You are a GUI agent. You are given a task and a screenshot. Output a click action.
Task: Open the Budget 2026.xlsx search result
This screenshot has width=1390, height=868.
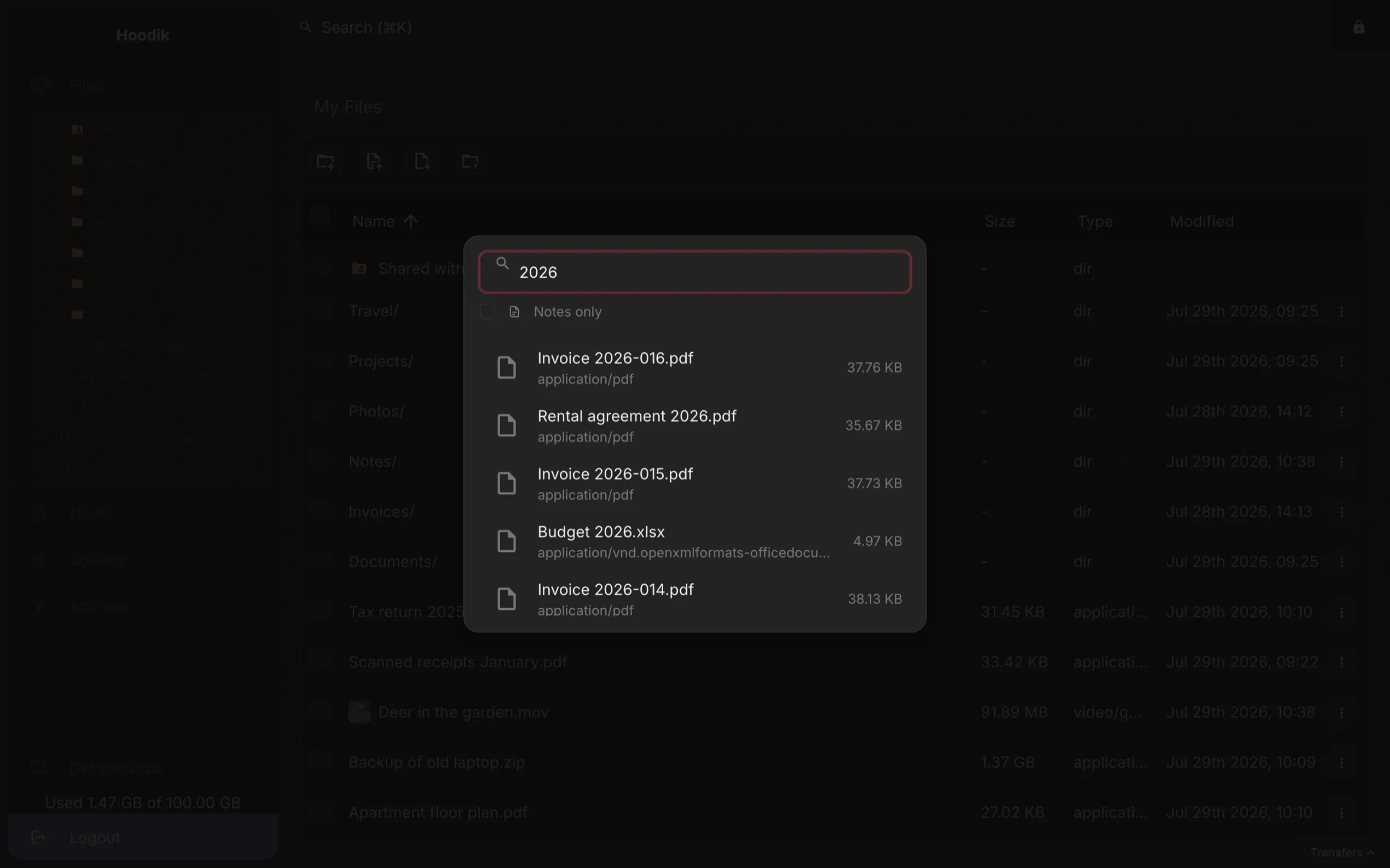[695, 541]
